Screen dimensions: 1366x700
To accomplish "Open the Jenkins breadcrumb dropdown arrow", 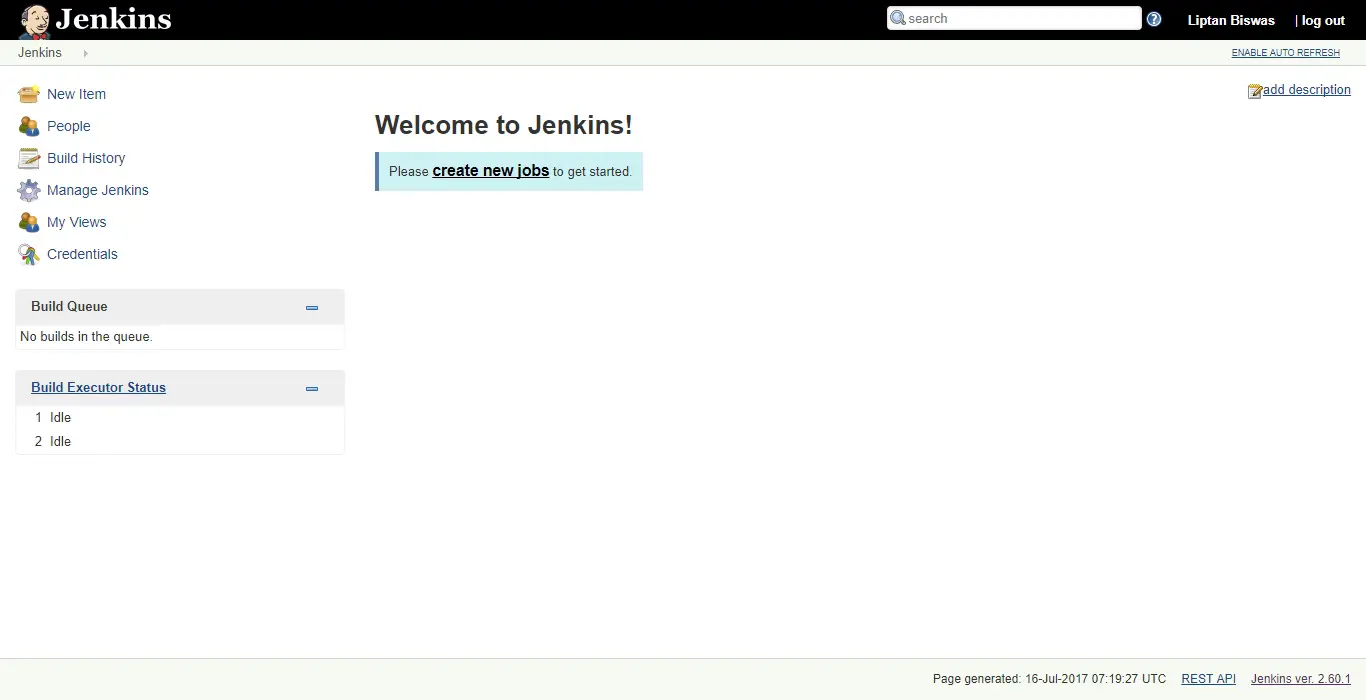I will 85,53.
